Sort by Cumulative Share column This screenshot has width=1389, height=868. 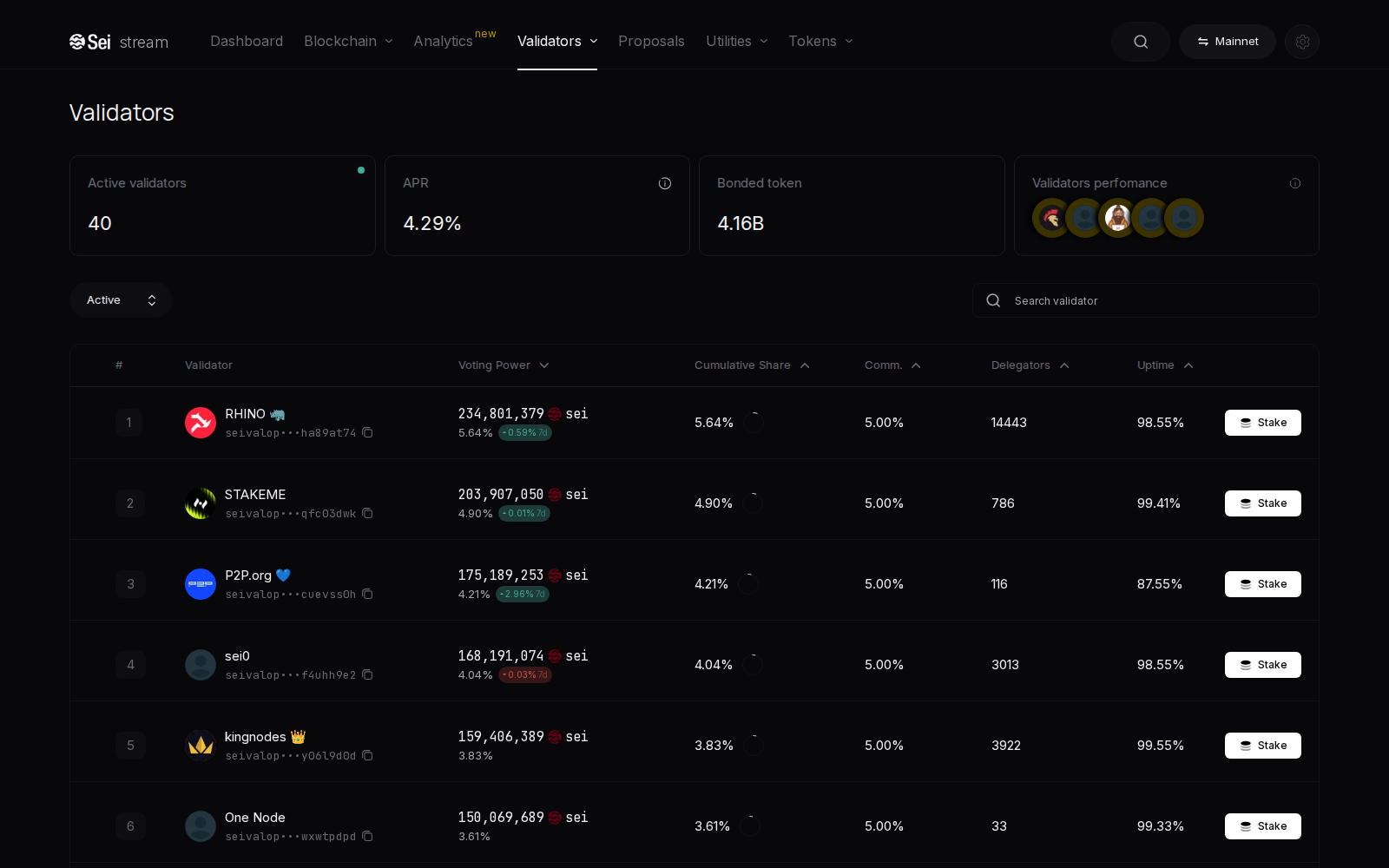(752, 365)
